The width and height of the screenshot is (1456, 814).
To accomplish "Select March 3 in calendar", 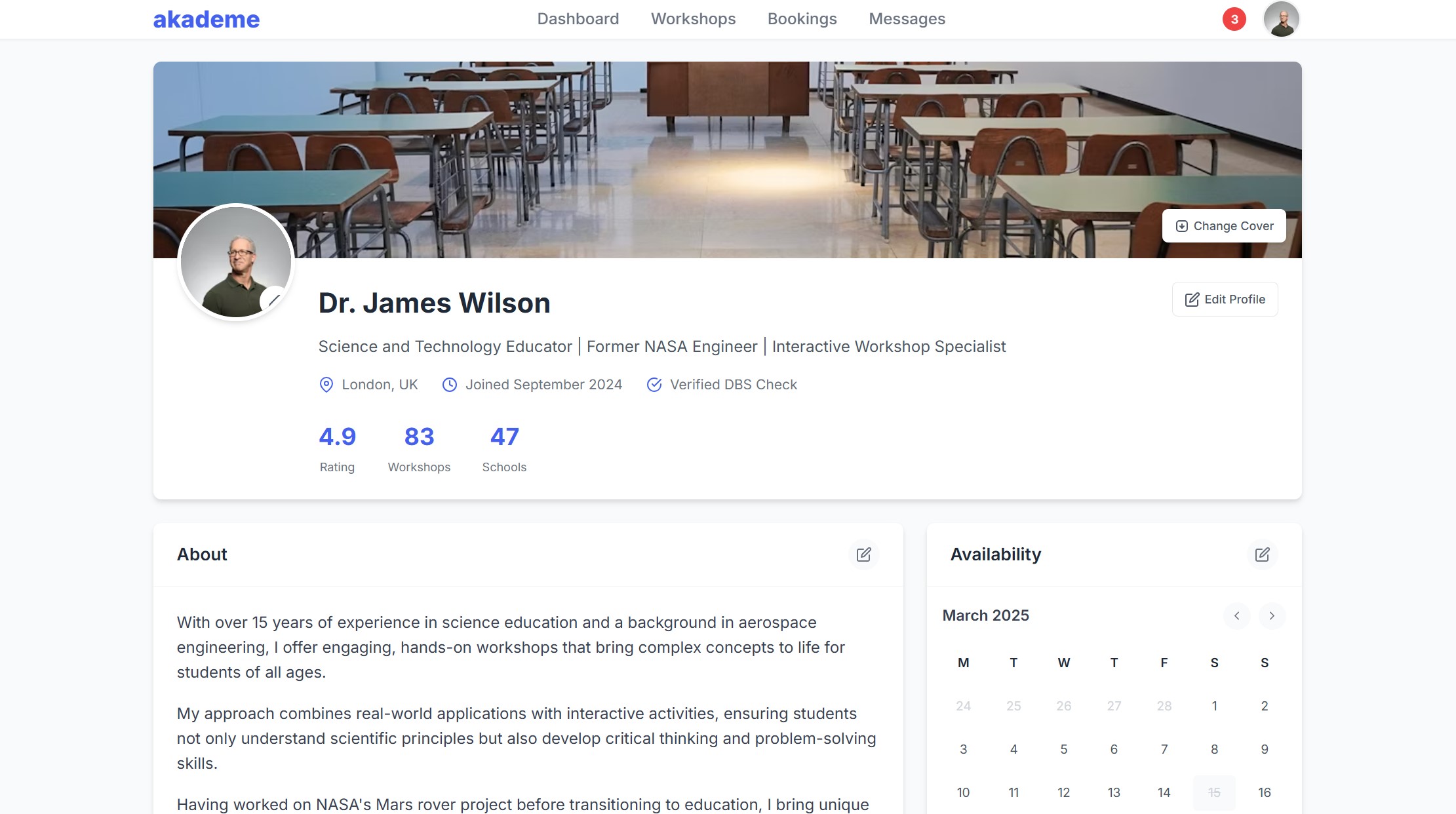I will [963, 749].
